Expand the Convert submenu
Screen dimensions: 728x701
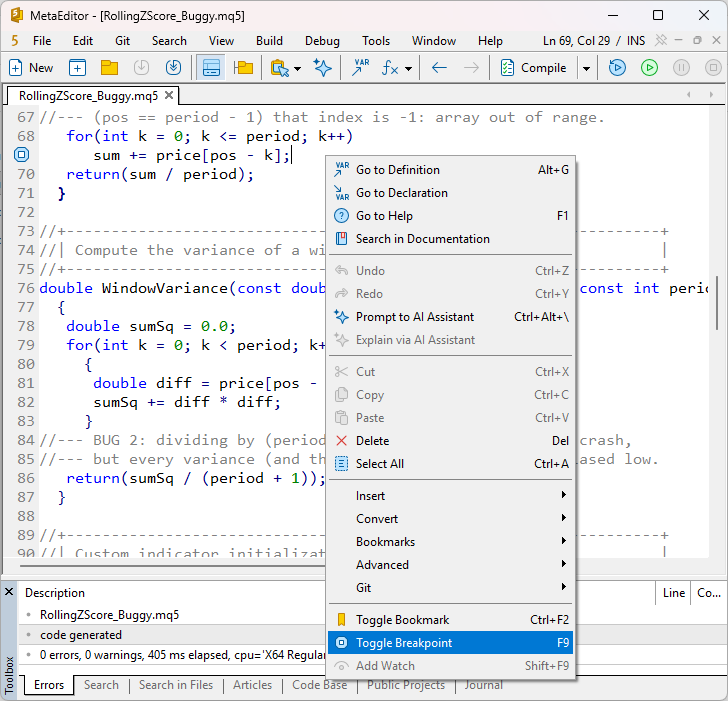coord(450,519)
